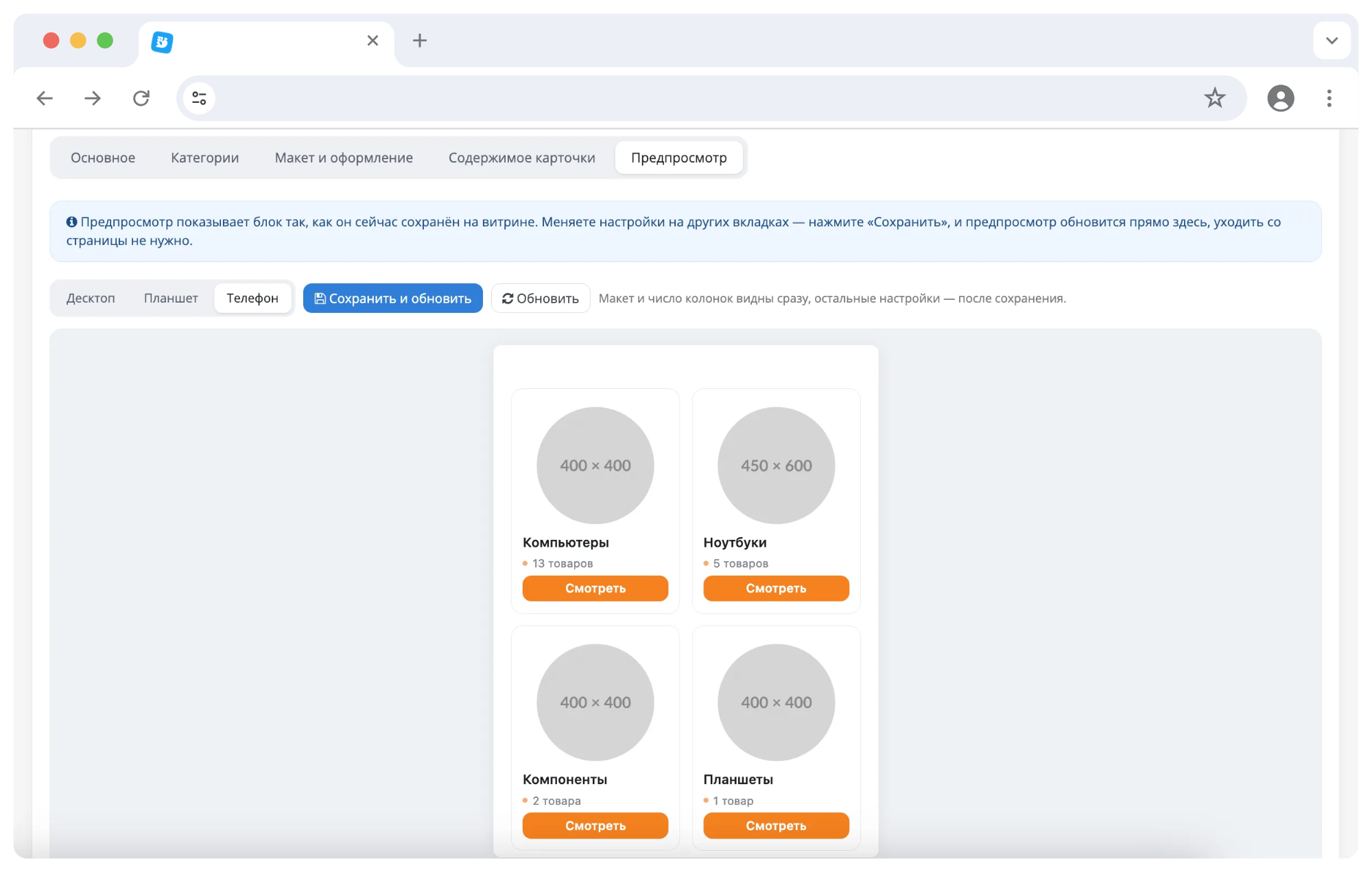
Task: Click the Компьютеры round image placeholder
Action: tap(595, 465)
